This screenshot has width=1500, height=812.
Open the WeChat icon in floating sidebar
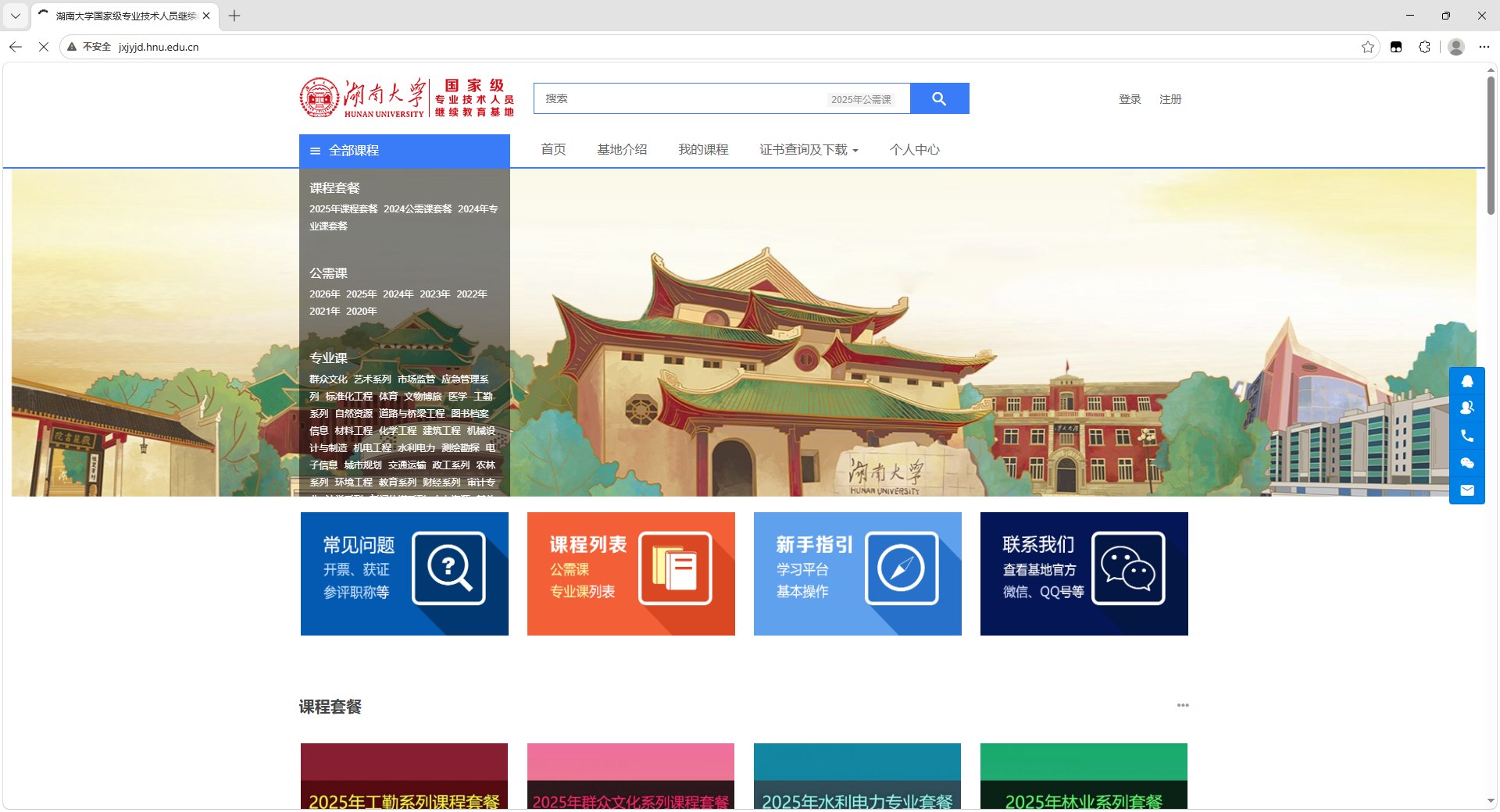(1467, 463)
